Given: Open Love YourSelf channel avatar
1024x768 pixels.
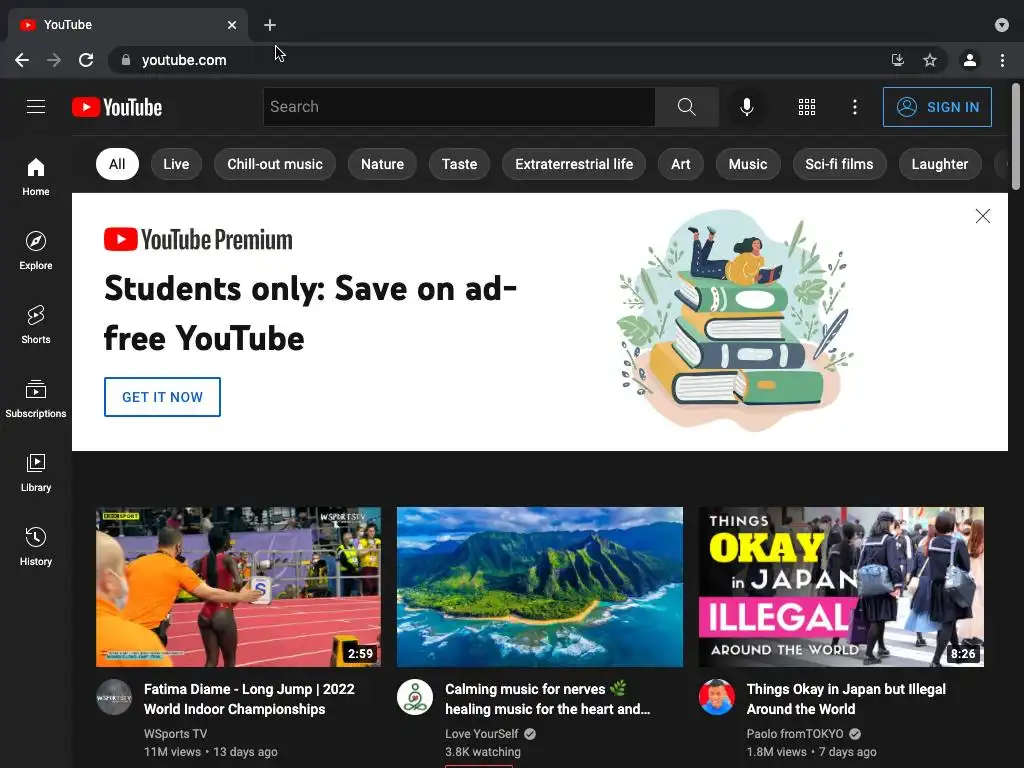Looking at the screenshot, I should (415, 697).
